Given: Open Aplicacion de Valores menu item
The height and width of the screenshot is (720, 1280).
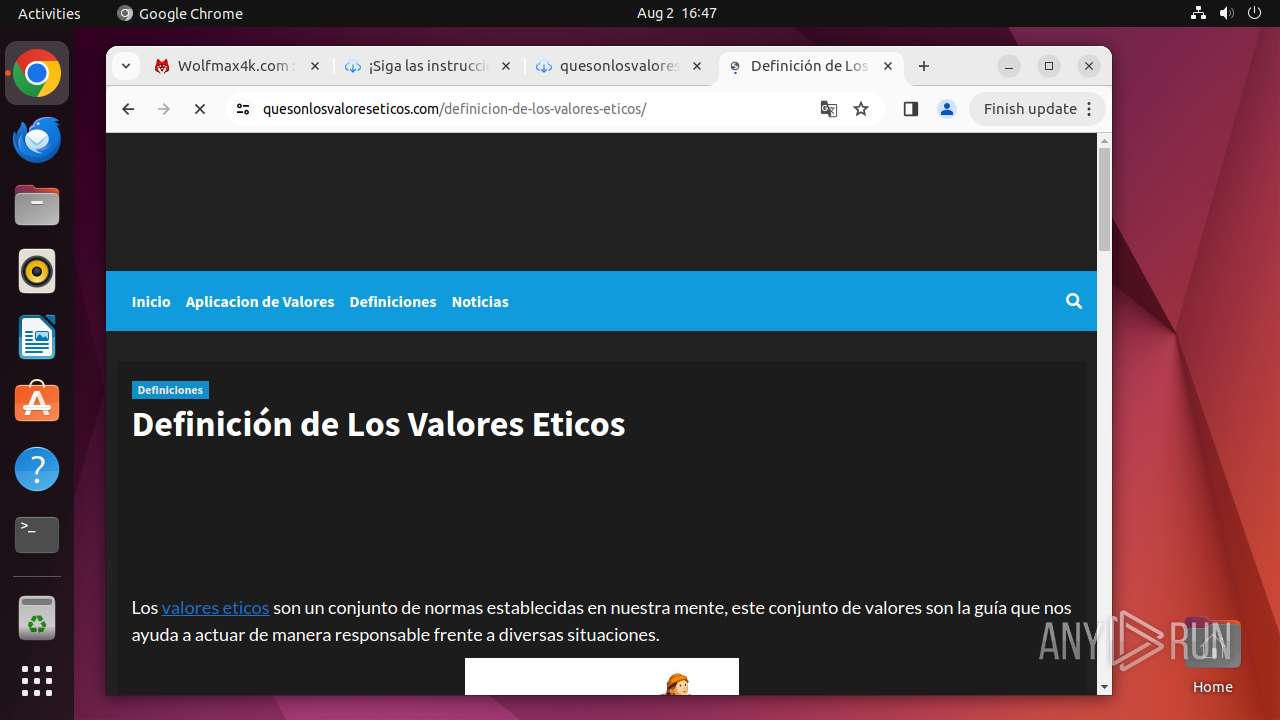Looking at the screenshot, I should click(x=260, y=301).
